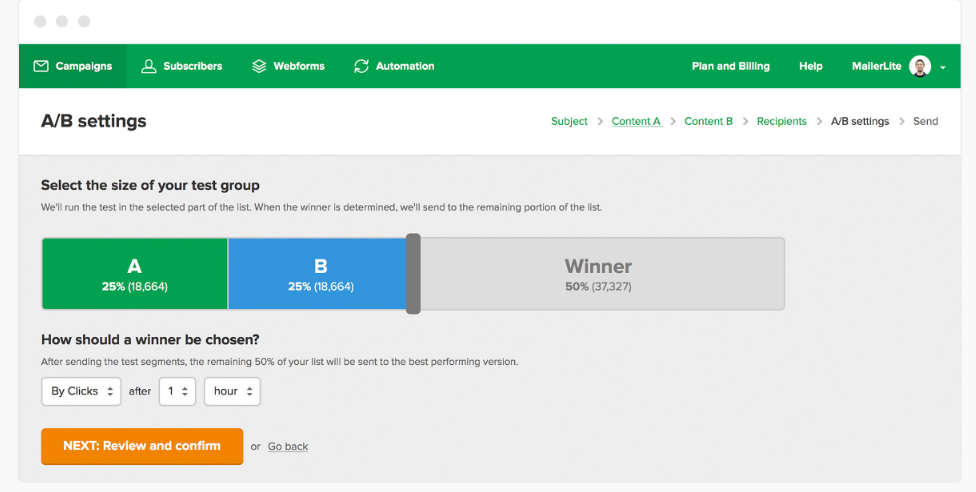
Task: Click the green A segment block
Action: click(x=135, y=273)
